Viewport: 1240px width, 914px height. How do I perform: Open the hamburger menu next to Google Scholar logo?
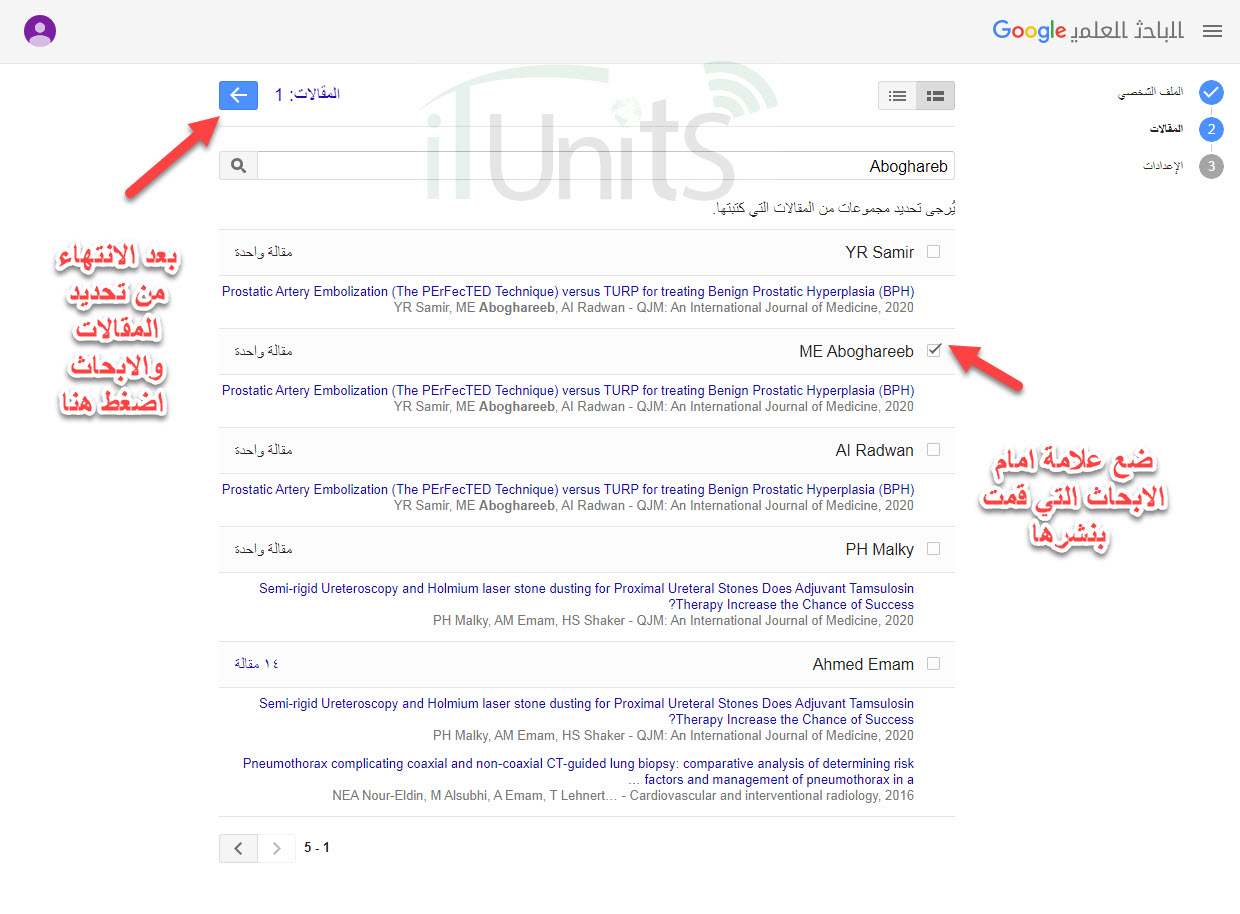pyautogui.click(x=1212, y=31)
